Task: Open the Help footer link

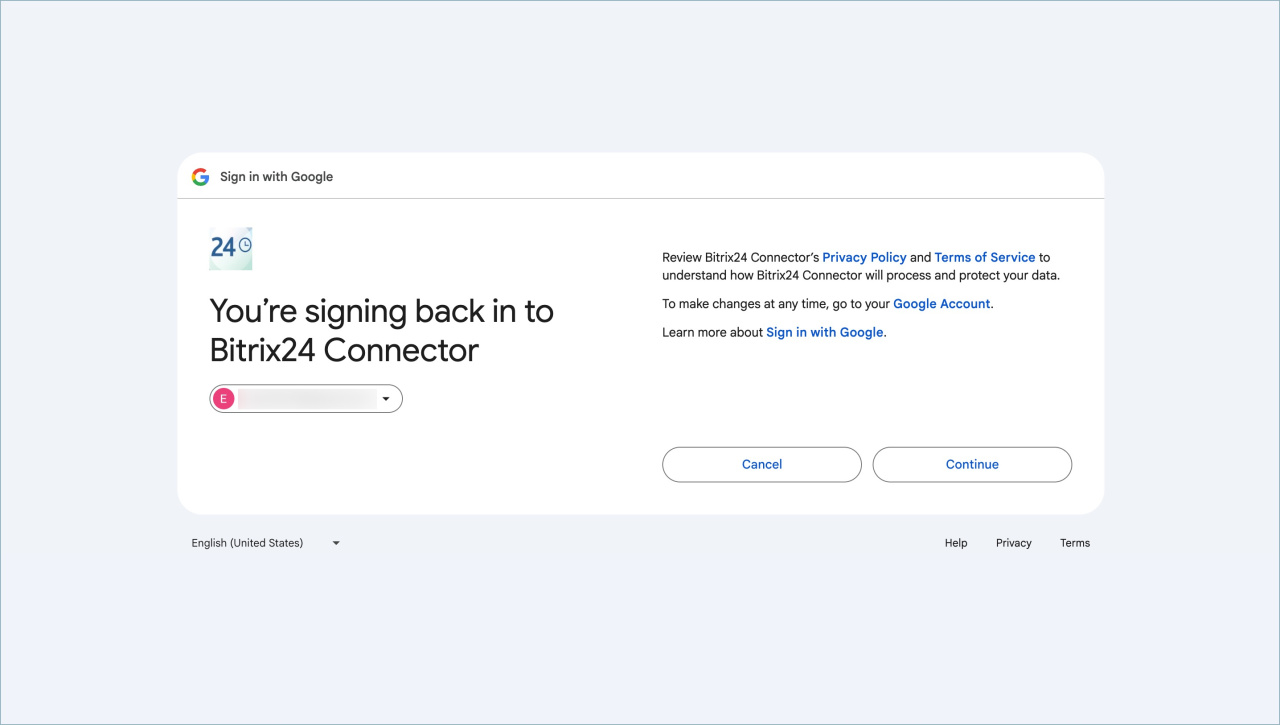Action: 956,543
